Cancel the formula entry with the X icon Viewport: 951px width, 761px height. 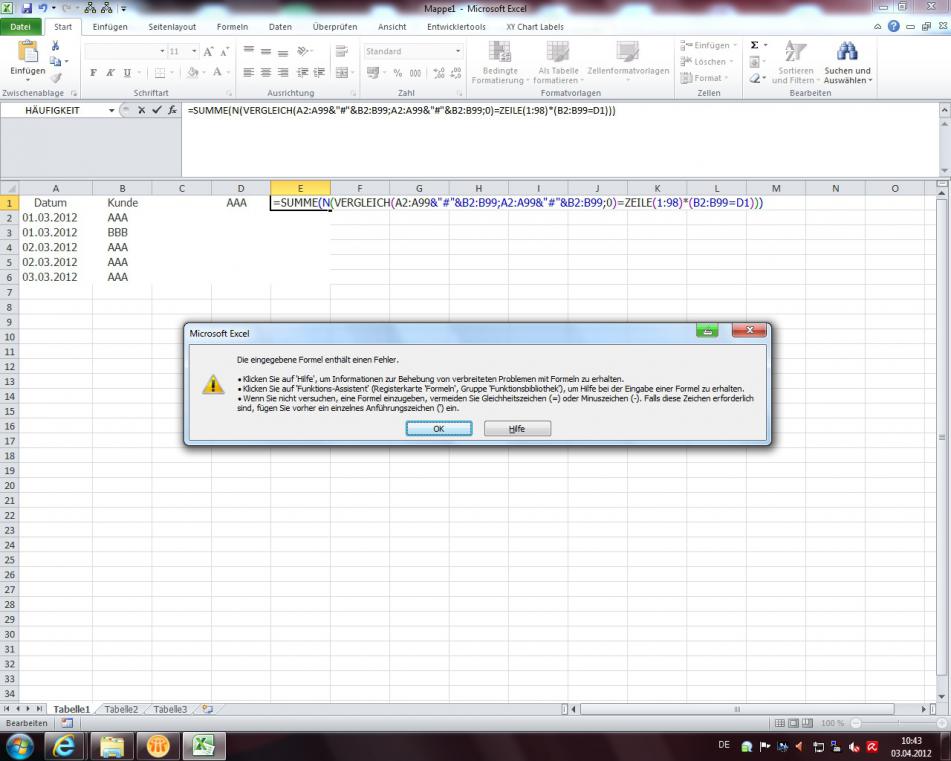141,110
